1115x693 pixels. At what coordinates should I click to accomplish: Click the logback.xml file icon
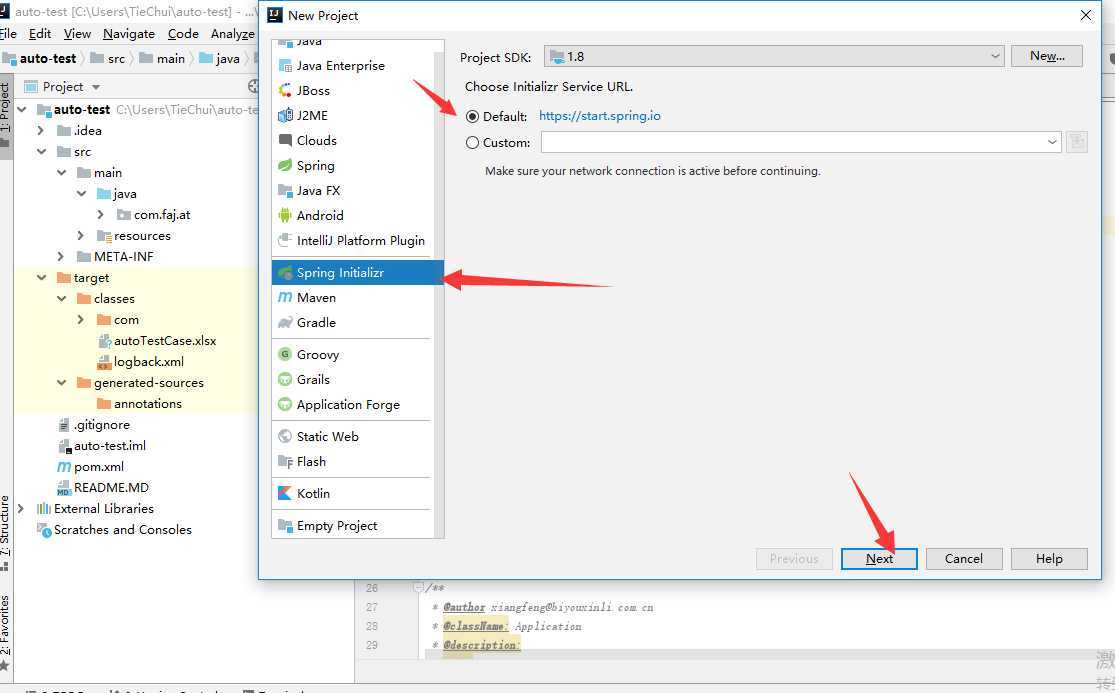(104, 362)
